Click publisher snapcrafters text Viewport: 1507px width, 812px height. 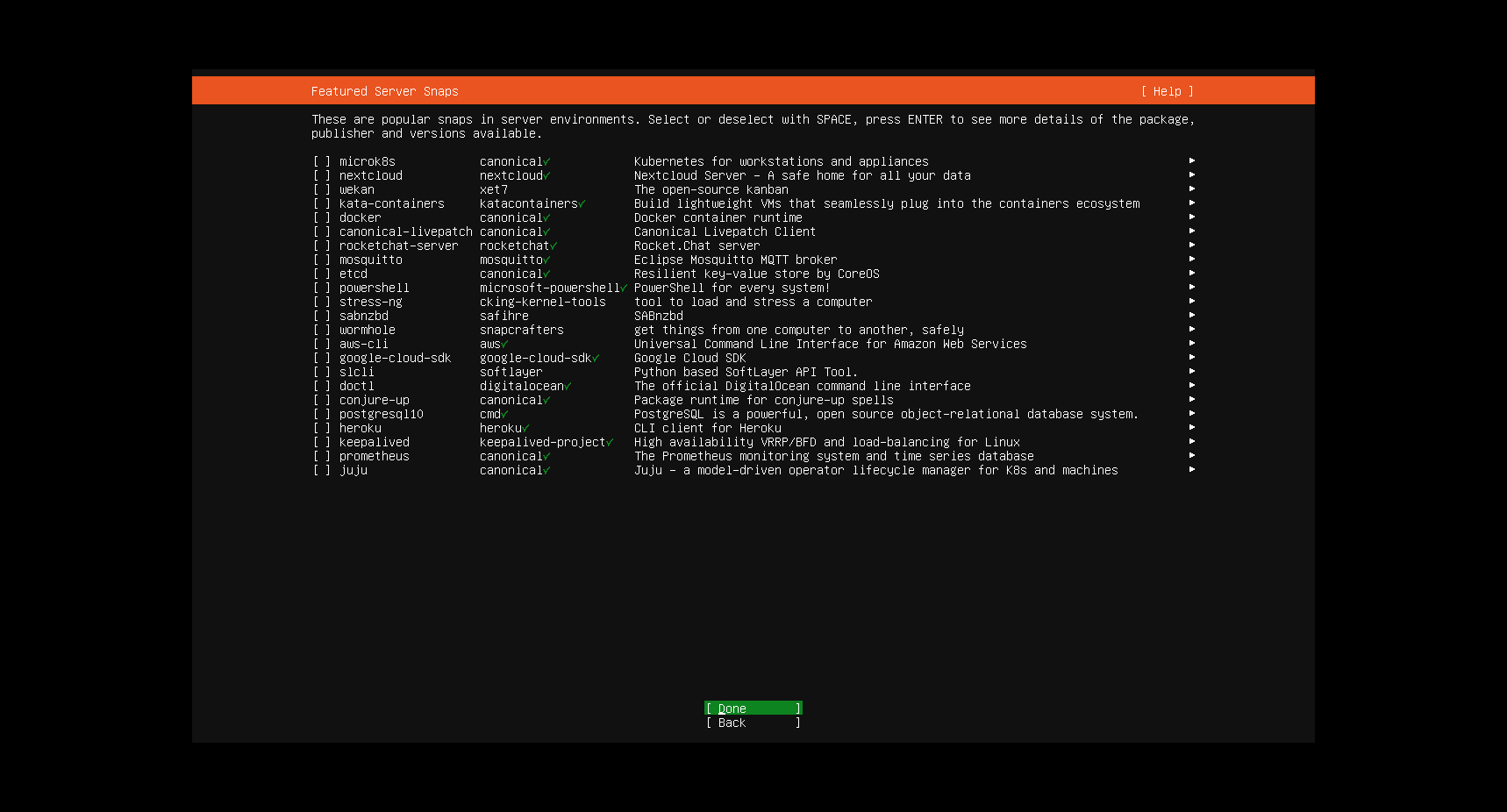[522, 330]
